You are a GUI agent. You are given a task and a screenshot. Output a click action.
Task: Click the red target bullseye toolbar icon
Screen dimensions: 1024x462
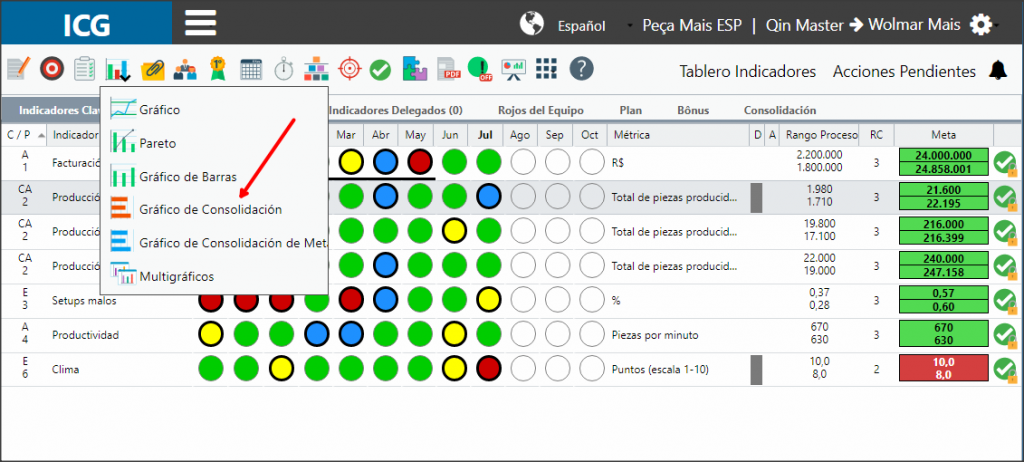click(x=52, y=68)
